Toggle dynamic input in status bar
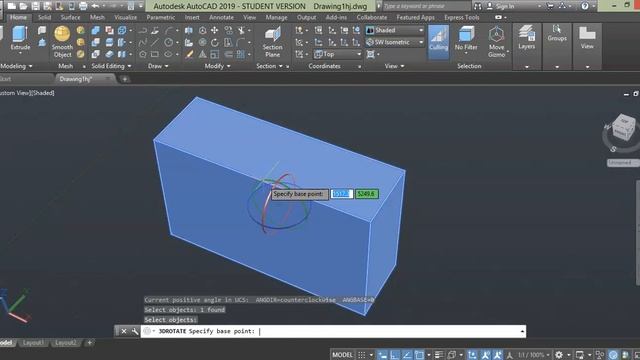Viewport: 640px width, 360px height. (x=382, y=355)
